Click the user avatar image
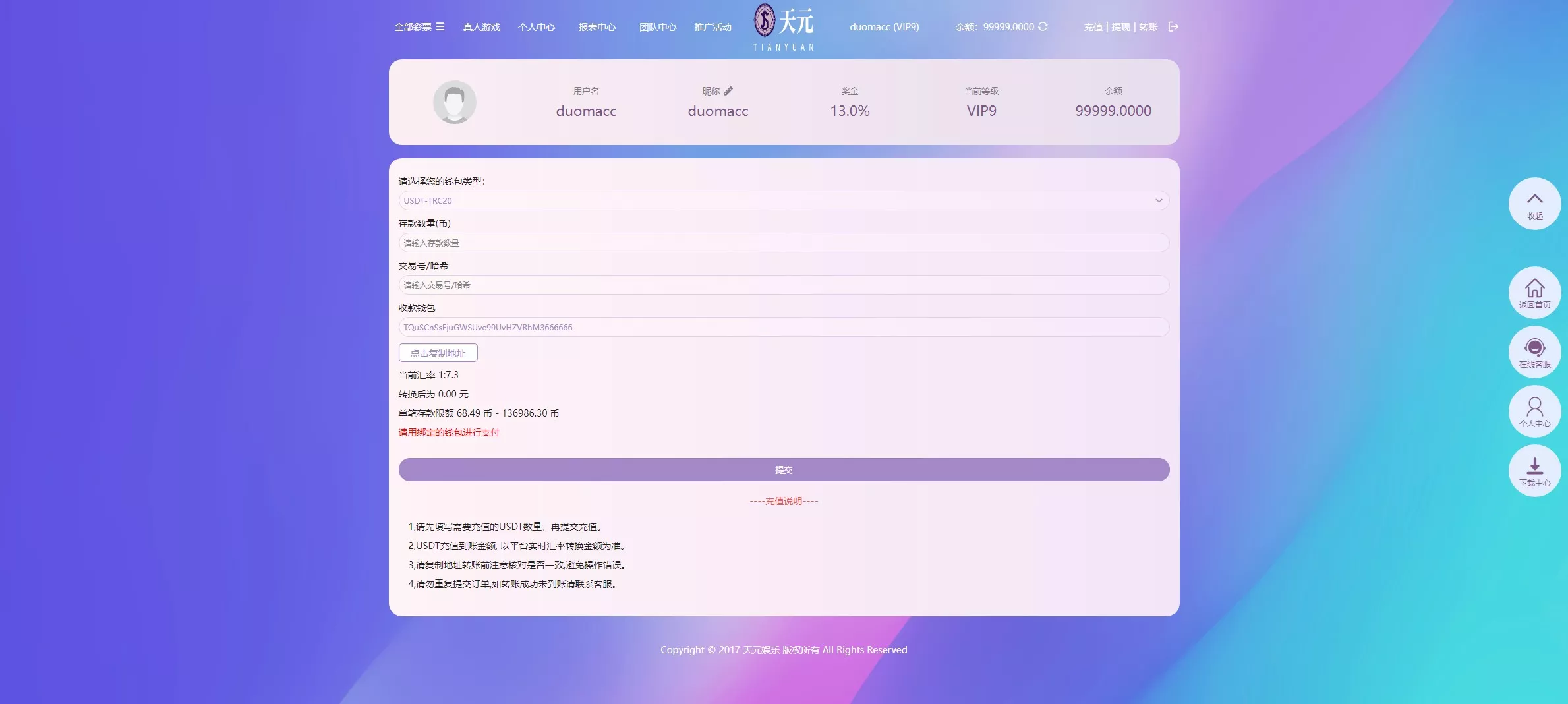The height and width of the screenshot is (704, 1568). (454, 102)
